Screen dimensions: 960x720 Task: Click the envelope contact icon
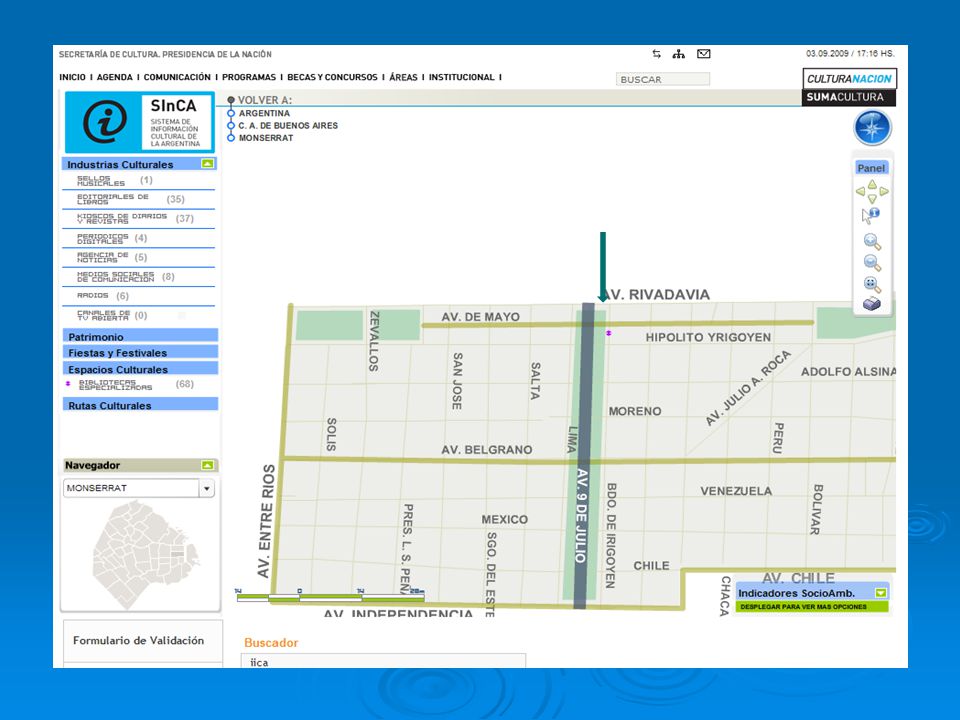click(704, 54)
